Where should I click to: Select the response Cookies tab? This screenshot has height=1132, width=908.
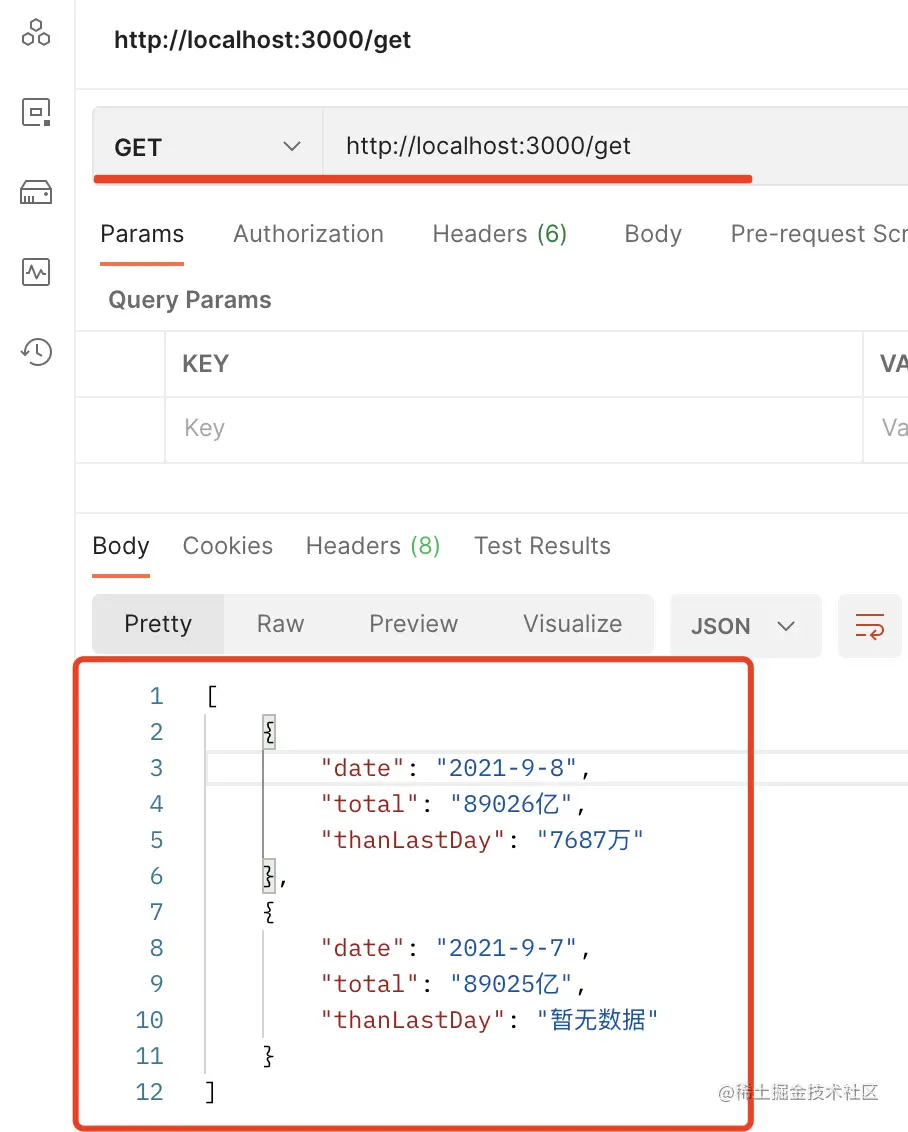[x=227, y=546]
